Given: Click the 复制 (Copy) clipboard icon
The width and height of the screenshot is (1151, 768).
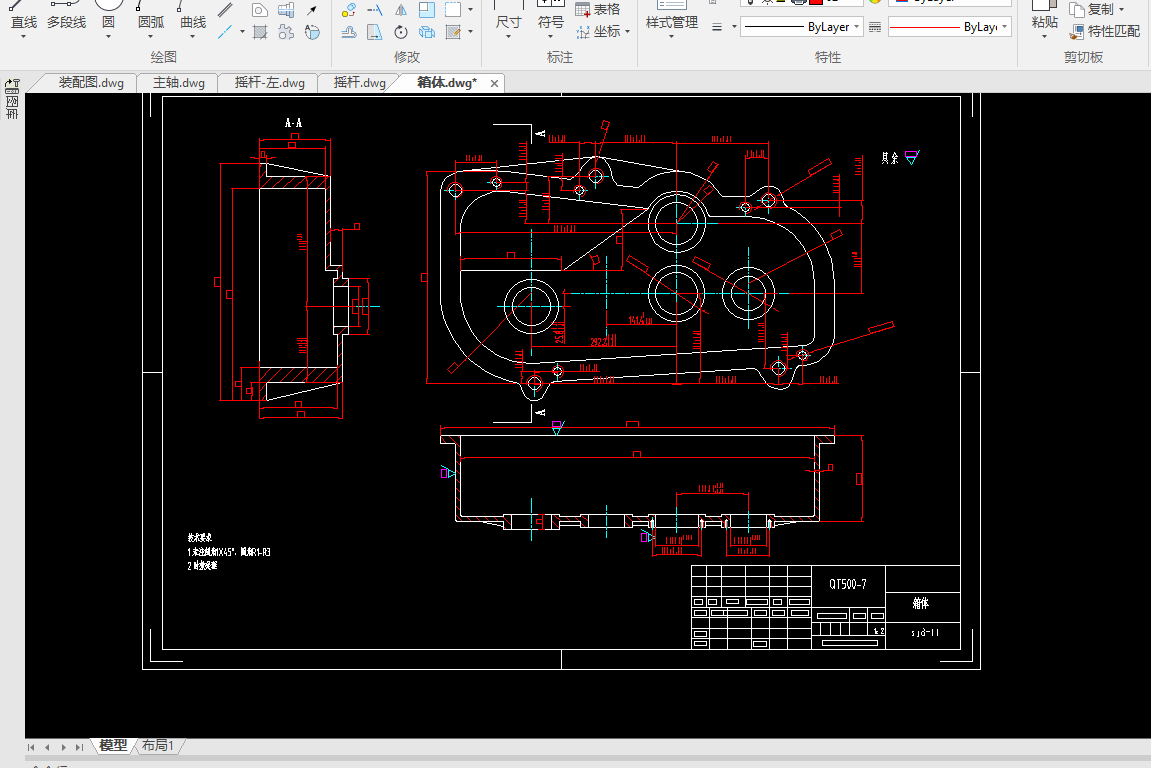Looking at the screenshot, I should [x=1078, y=9].
